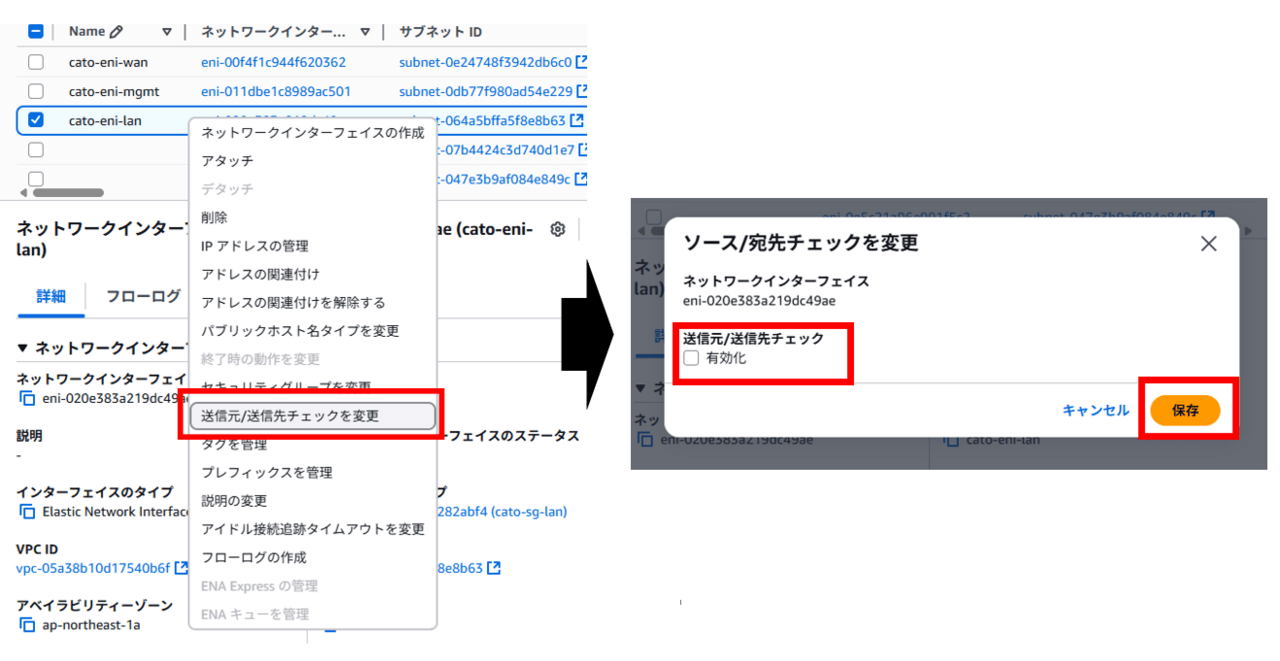Screen dimensions: 1280x661
Task: Uncheck the cato-eni-lan row checkbox
Action: 36,120
